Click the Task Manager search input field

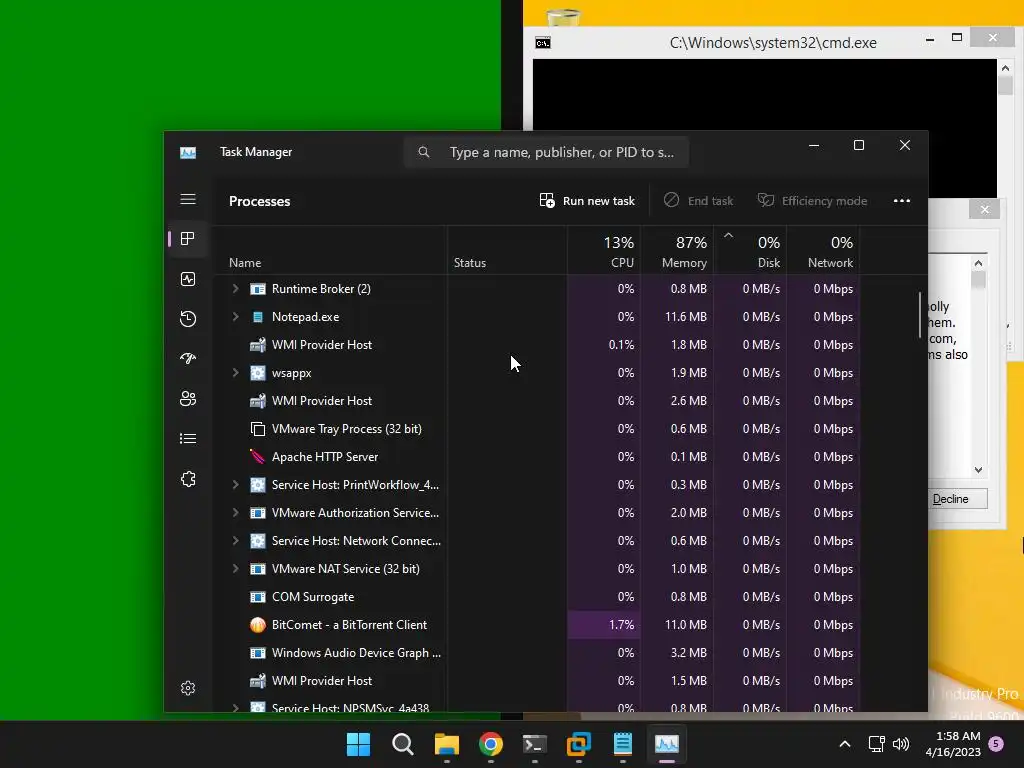click(x=546, y=152)
